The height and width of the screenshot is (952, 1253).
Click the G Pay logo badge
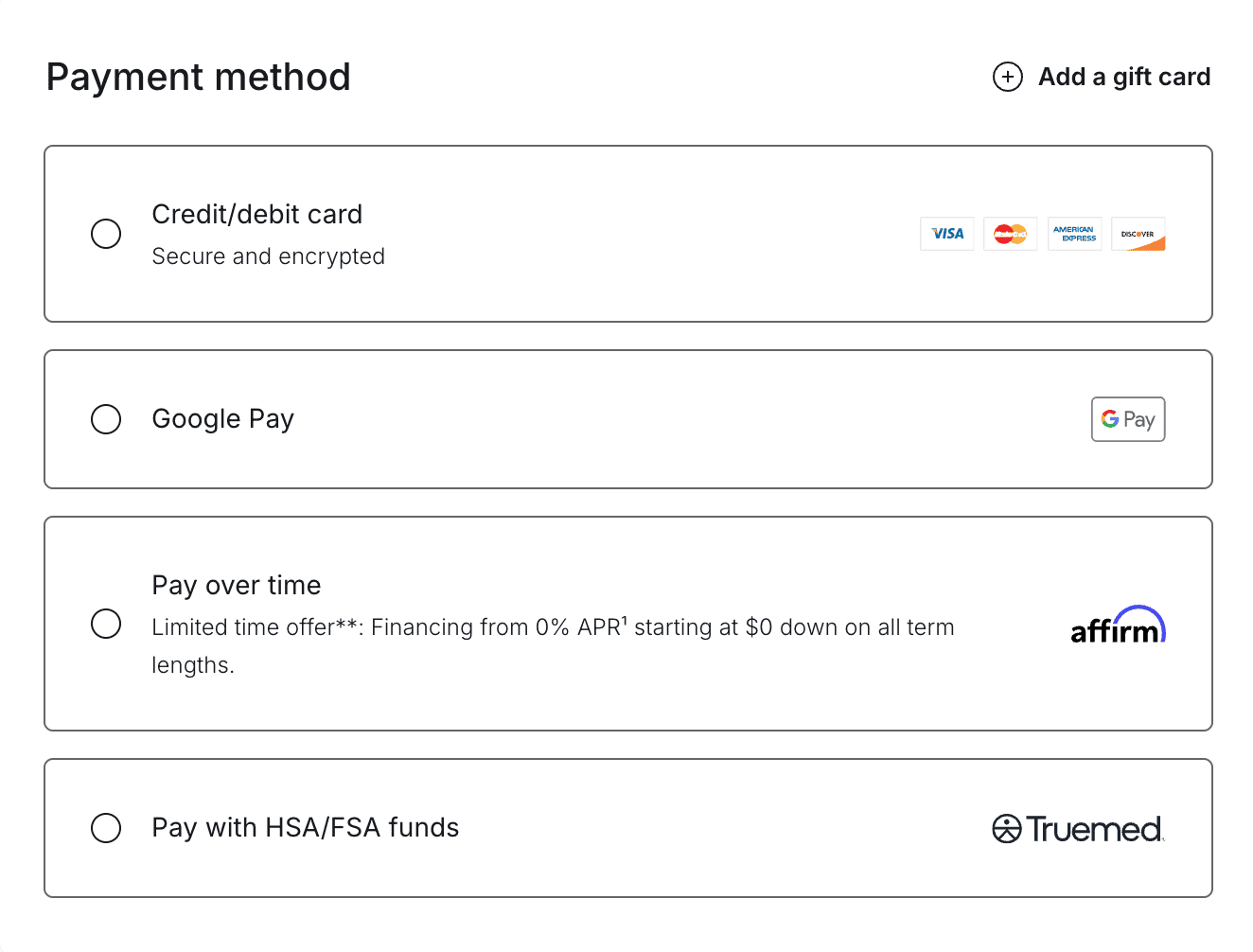(1127, 419)
